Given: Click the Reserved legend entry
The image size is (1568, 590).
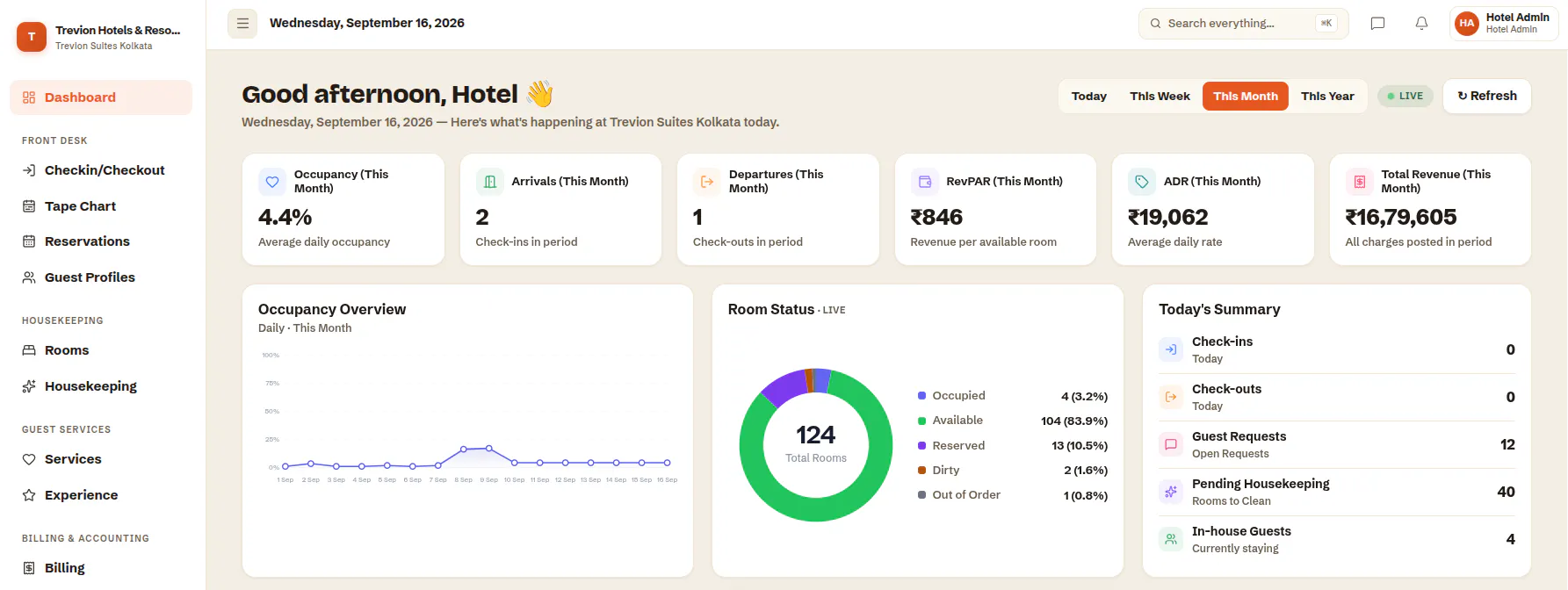Looking at the screenshot, I should pyautogui.click(x=1013, y=446).
